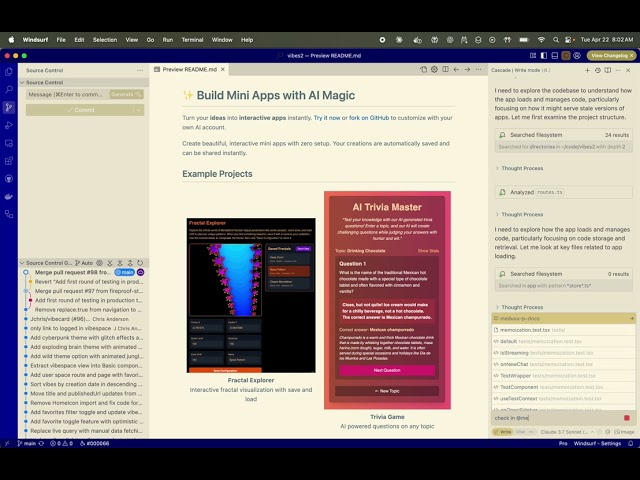Click Go to Current History Item target icon
Viewport: 640px width, 480px height.
99,263
